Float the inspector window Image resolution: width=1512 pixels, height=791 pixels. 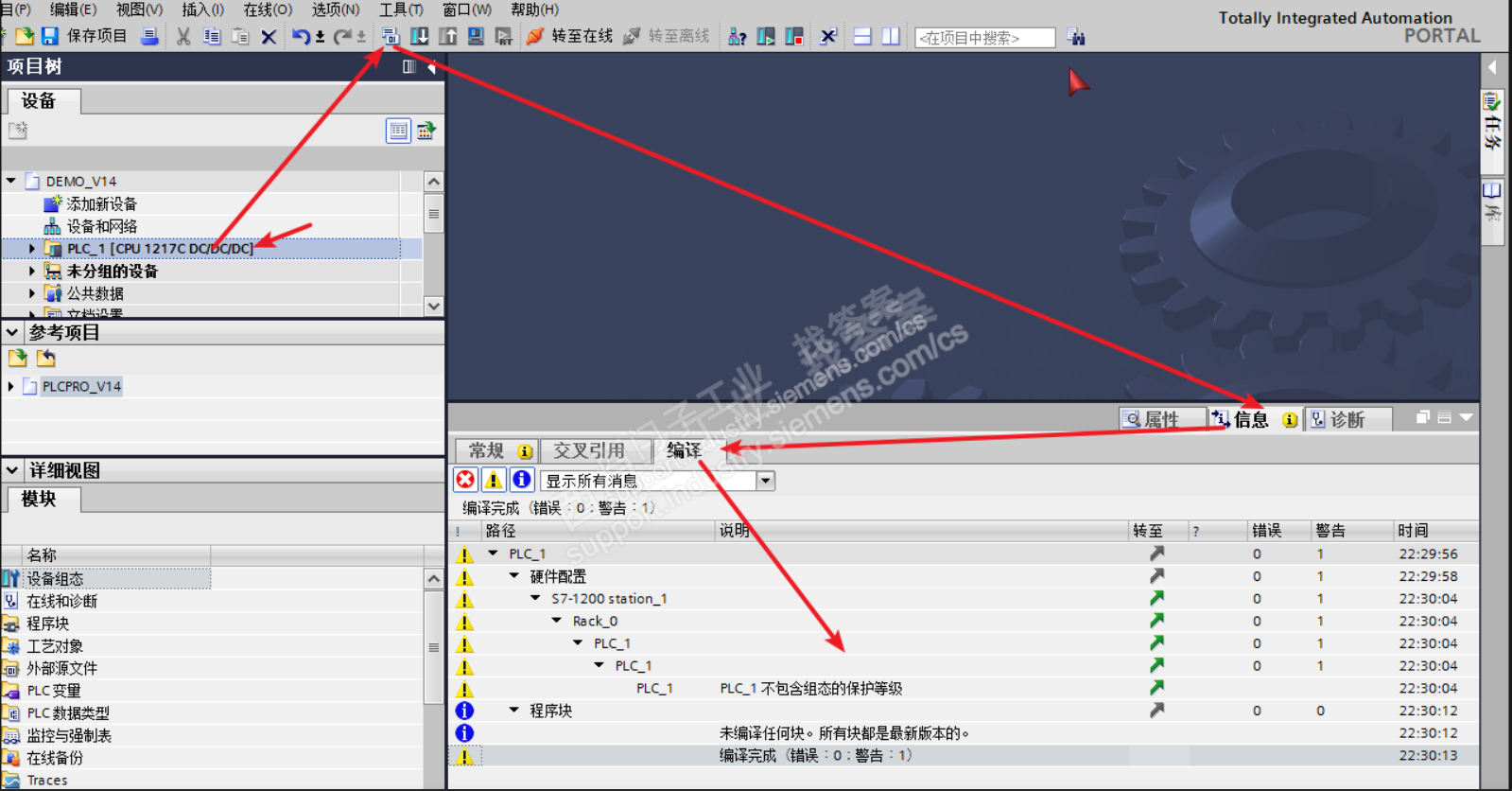coord(1422,417)
